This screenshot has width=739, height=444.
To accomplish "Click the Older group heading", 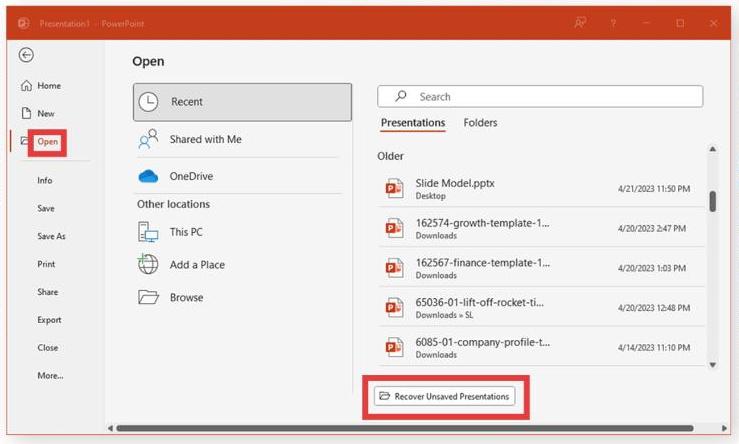I will tap(390, 156).
